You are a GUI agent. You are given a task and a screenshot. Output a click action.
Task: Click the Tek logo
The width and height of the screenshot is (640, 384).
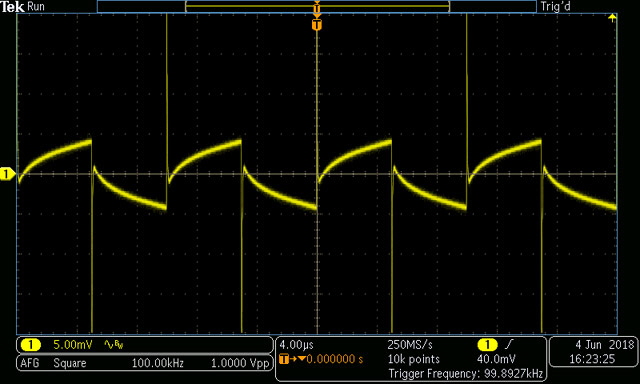[12, 7]
